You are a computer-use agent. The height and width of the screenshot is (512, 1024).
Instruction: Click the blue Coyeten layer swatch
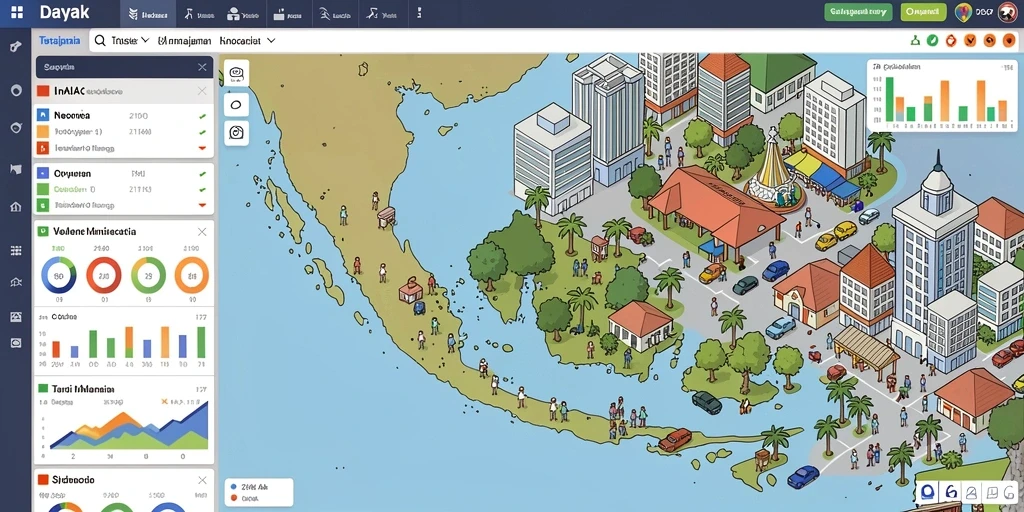coord(42,174)
